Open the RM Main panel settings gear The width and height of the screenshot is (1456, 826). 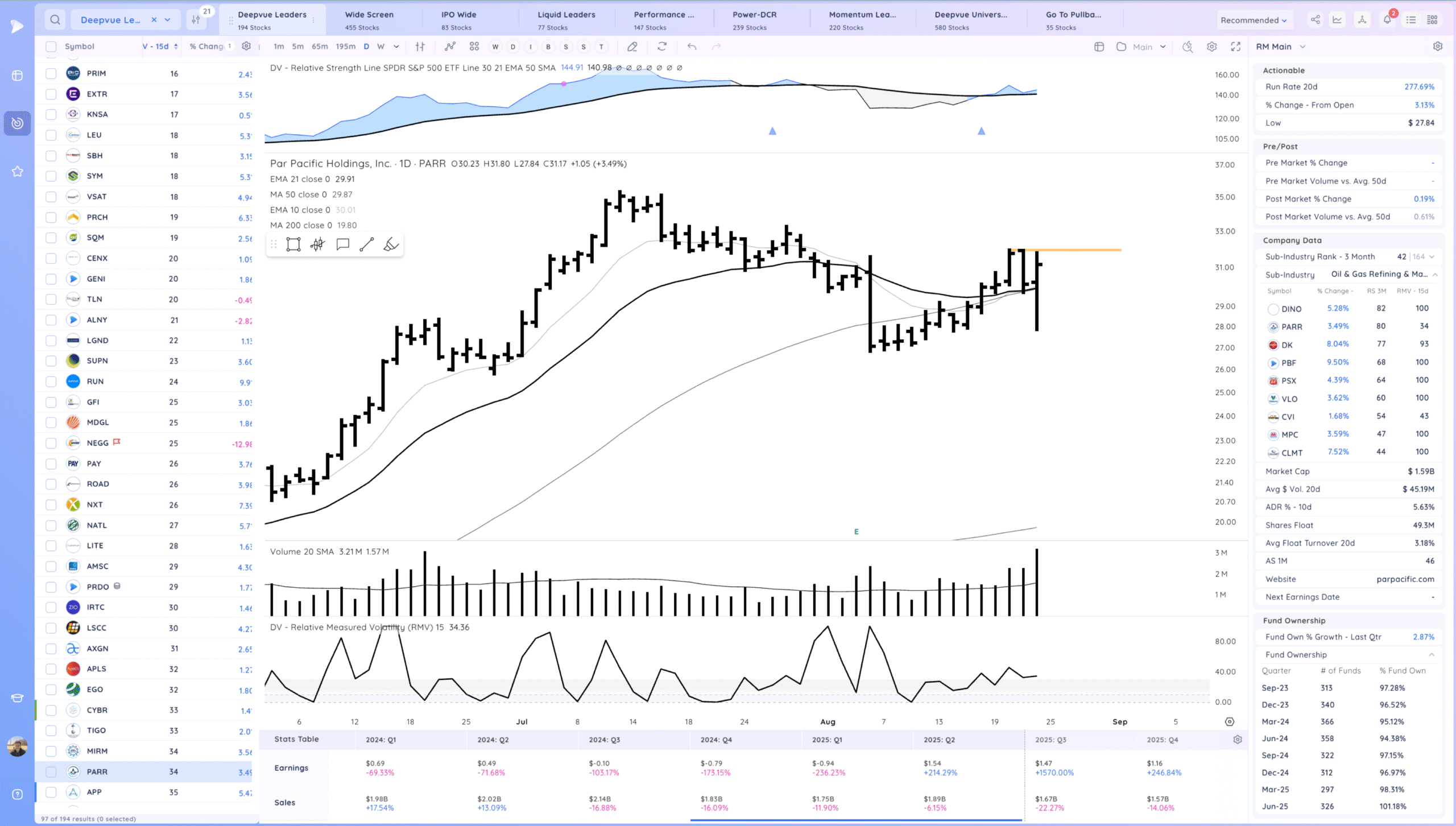pyautogui.click(x=1438, y=47)
